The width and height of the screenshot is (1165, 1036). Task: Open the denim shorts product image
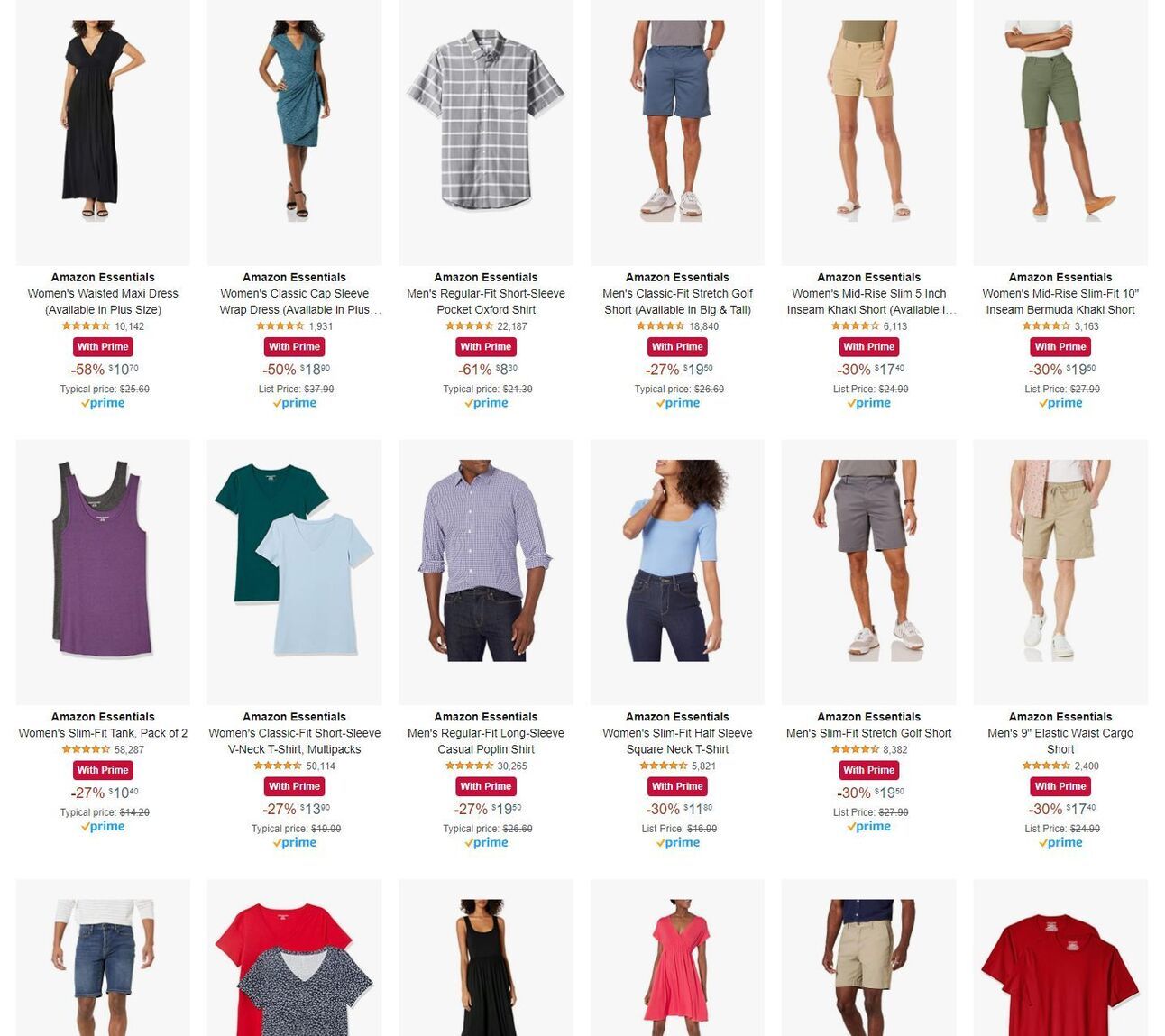click(x=103, y=958)
